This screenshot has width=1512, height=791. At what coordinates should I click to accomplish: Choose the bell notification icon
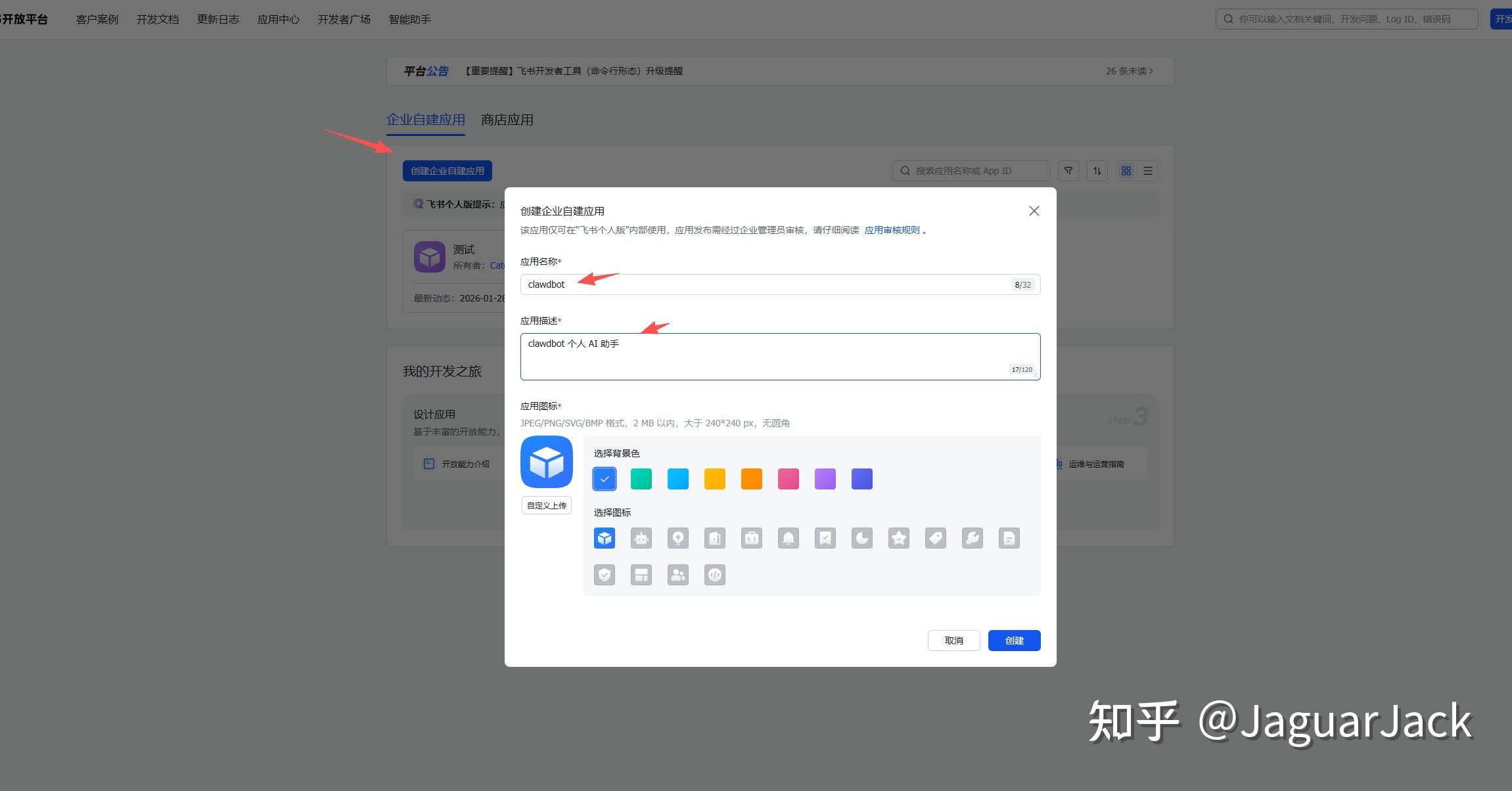788,538
